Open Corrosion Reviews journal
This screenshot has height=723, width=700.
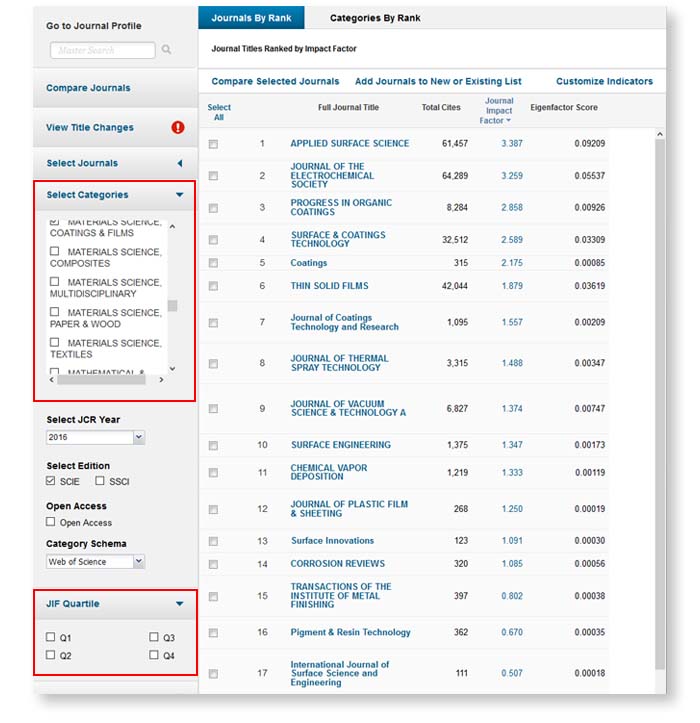(x=338, y=563)
